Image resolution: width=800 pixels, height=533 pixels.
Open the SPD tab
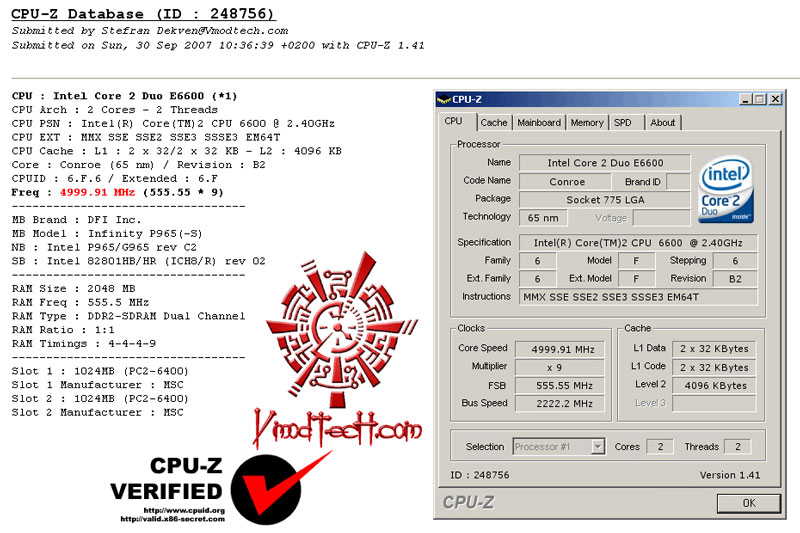coord(622,123)
